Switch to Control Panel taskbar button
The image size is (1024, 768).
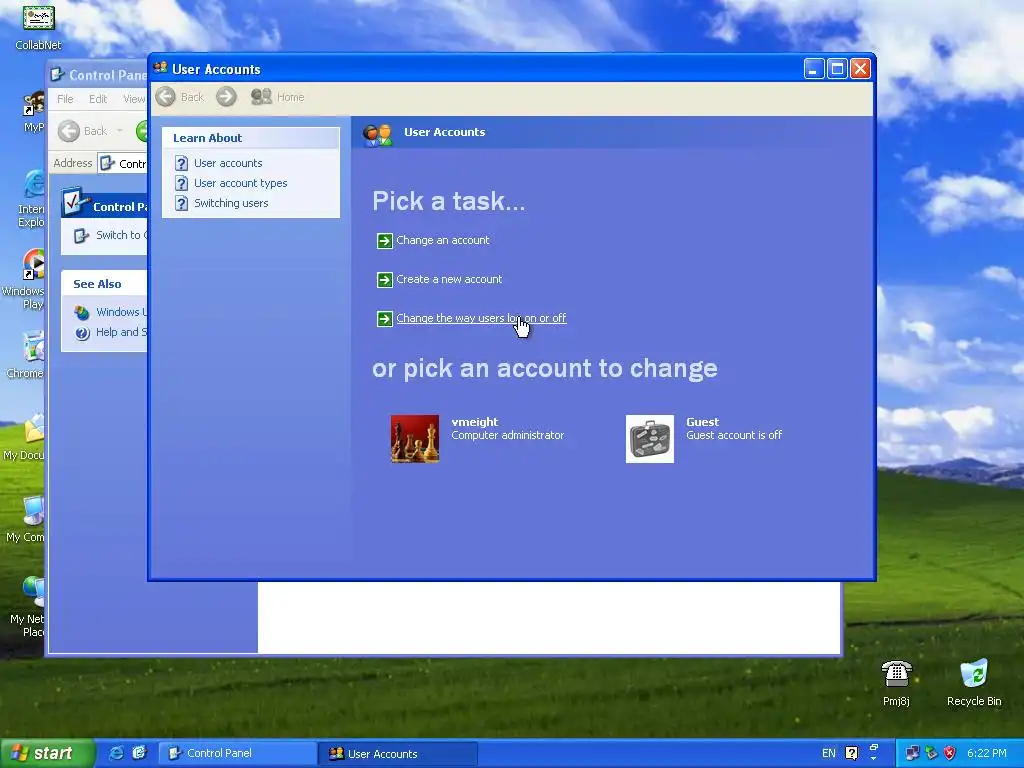238,753
